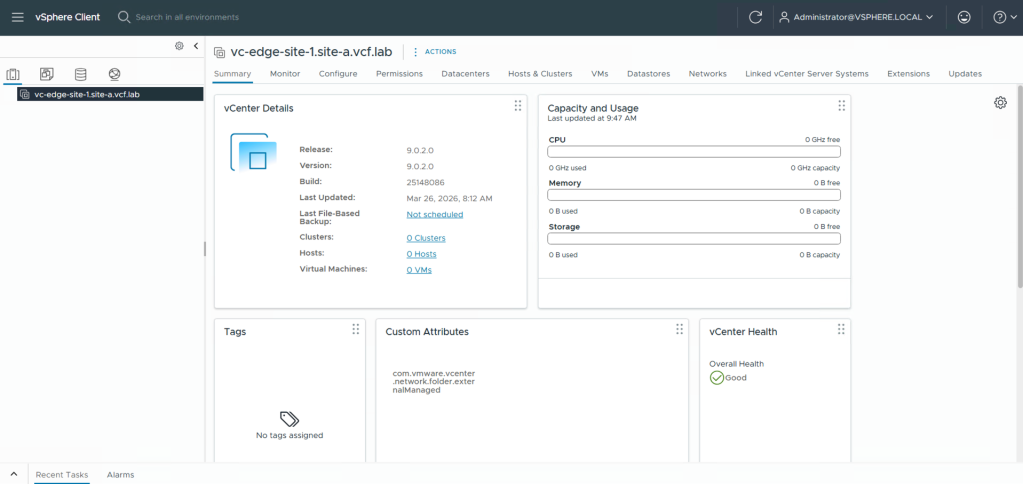Switch to Alarms tab

point(121,475)
